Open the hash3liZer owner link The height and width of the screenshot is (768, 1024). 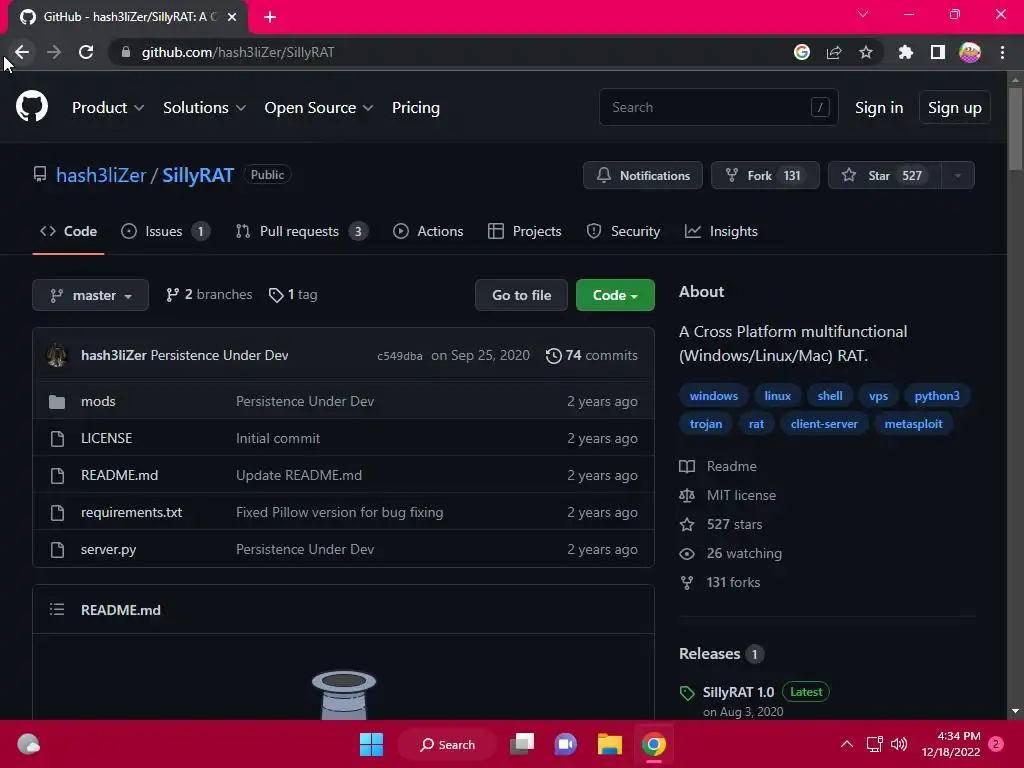[x=101, y=175]
